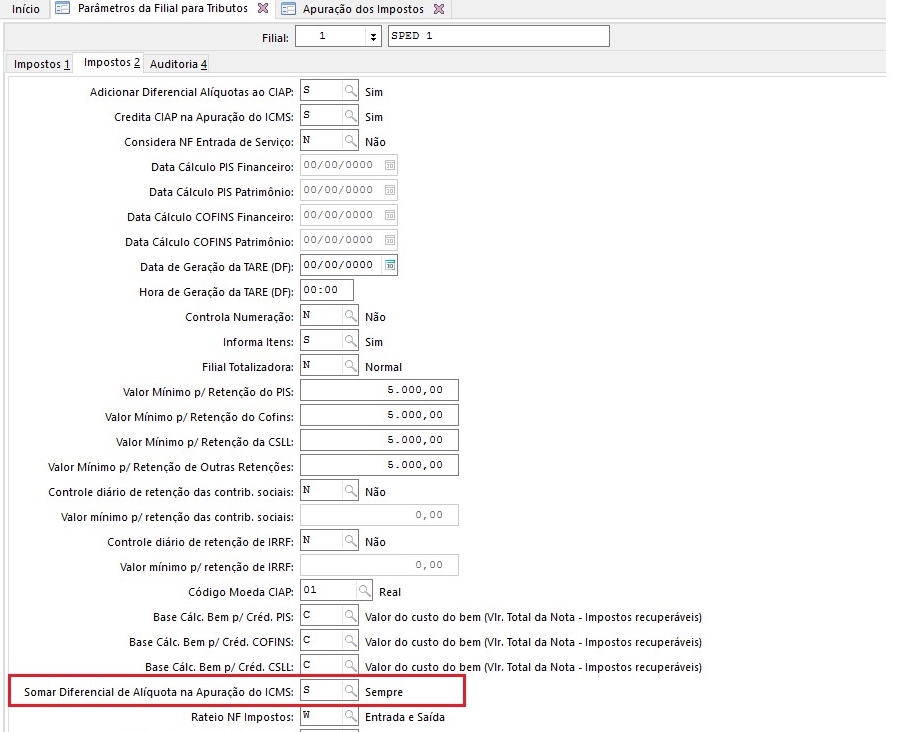Image resolution: width=909 pixels, height=732 pixels.
Task: Switch to Parâmetros da Filial para Tributos tab
Action: (162, 8)
